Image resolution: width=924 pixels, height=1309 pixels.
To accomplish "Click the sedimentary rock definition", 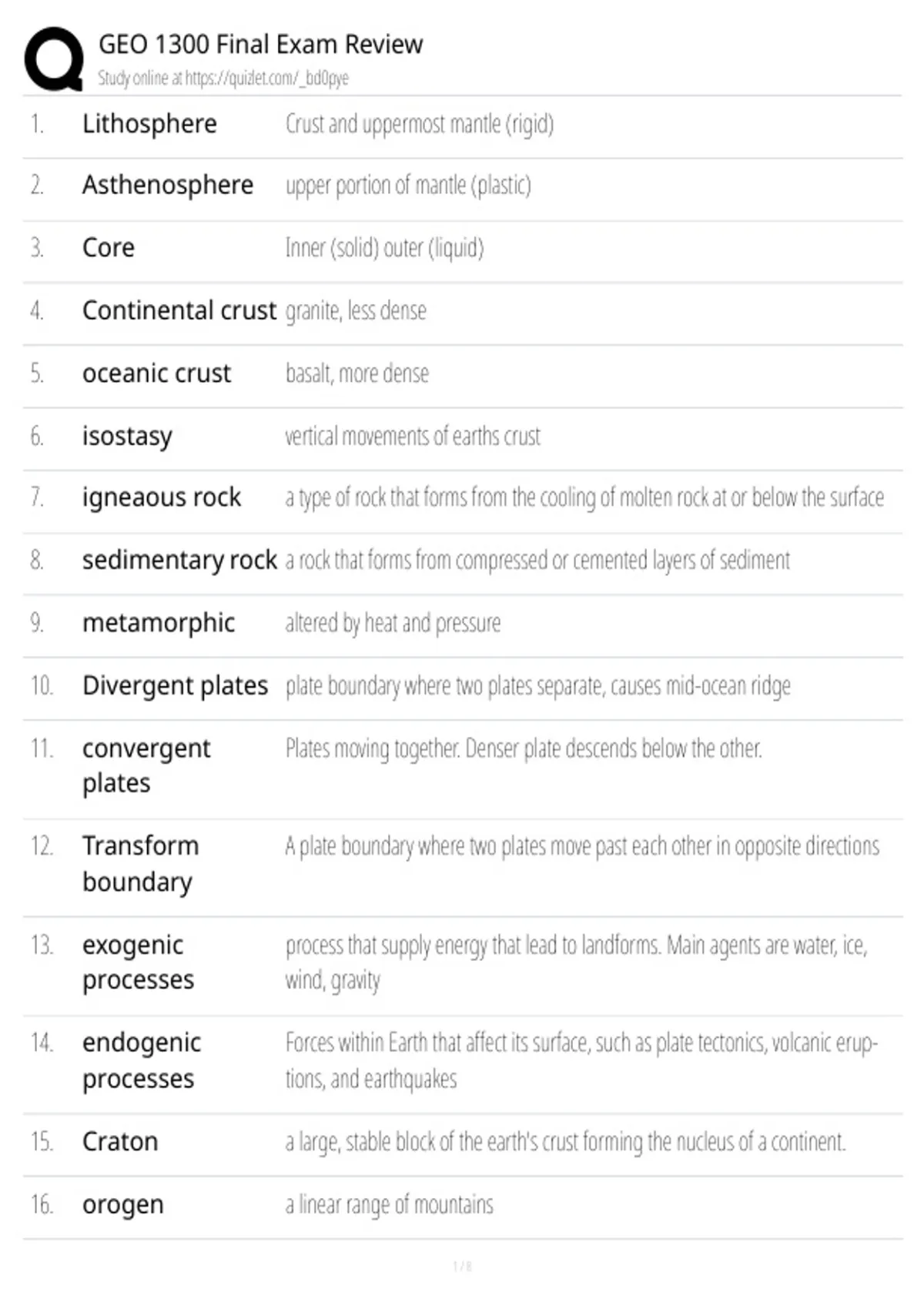I will point(537,561).
